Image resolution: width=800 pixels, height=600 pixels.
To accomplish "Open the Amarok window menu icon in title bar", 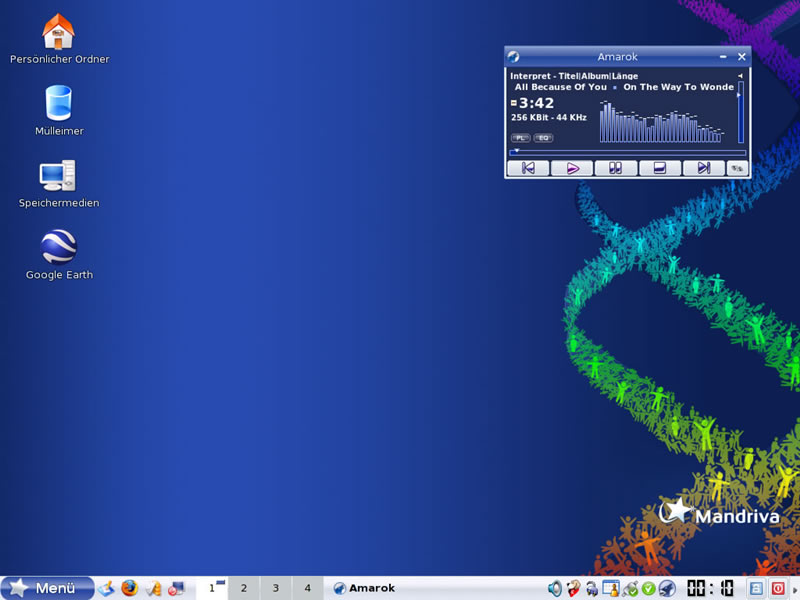I will tap(514, 57).
